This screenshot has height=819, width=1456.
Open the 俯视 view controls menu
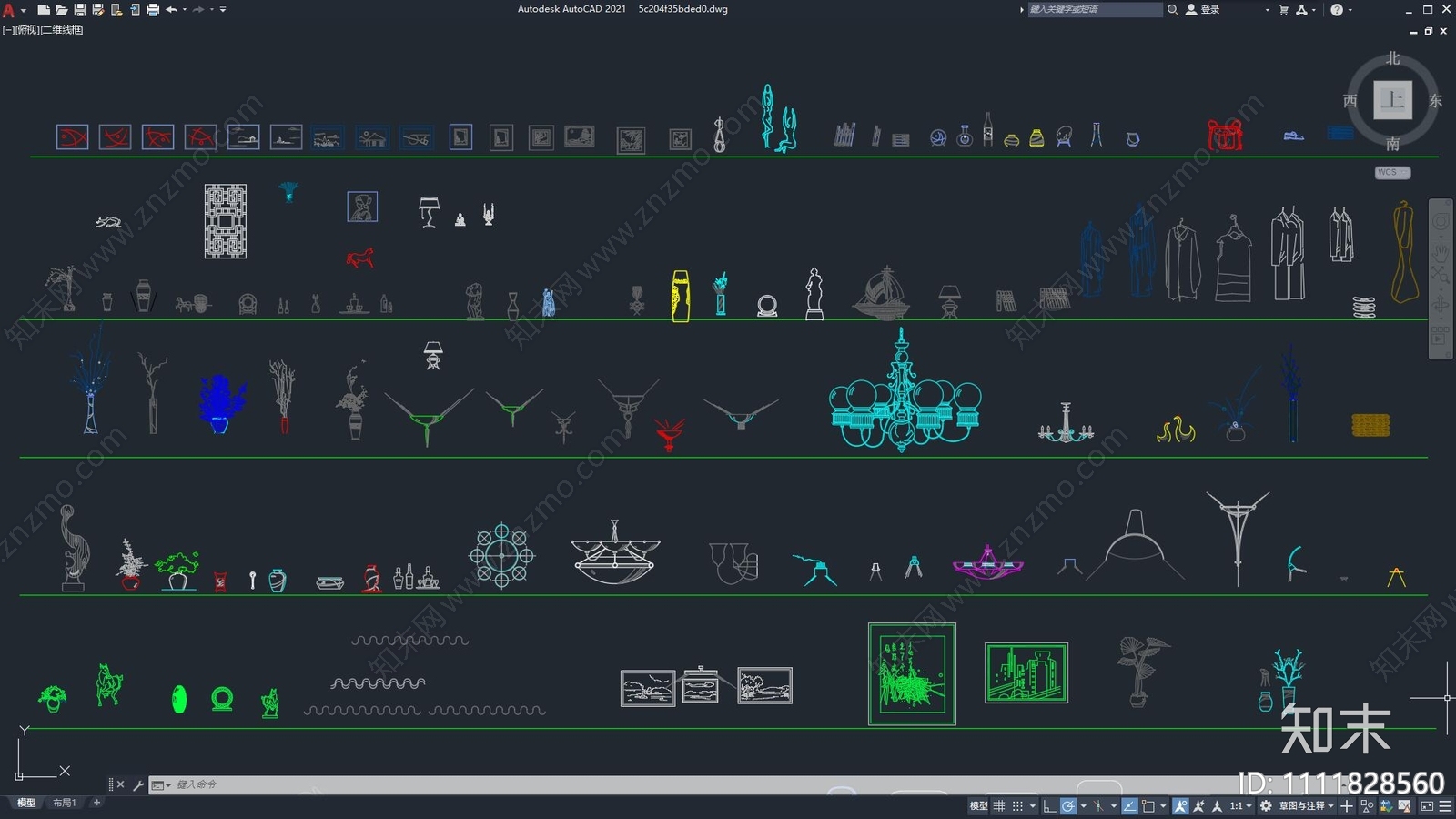click(28, 30)
